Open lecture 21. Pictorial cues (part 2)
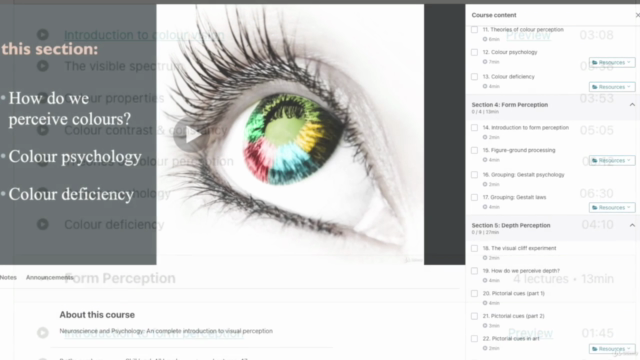The image size is (640, 360). pos(513,316)
